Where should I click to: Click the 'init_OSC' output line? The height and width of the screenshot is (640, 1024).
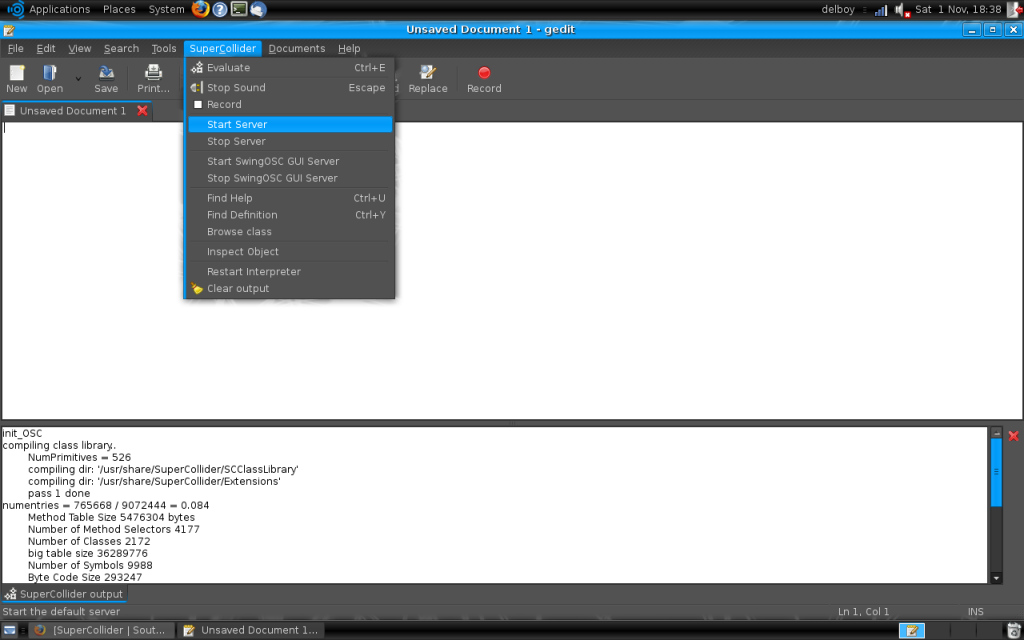tap(22, 434)
